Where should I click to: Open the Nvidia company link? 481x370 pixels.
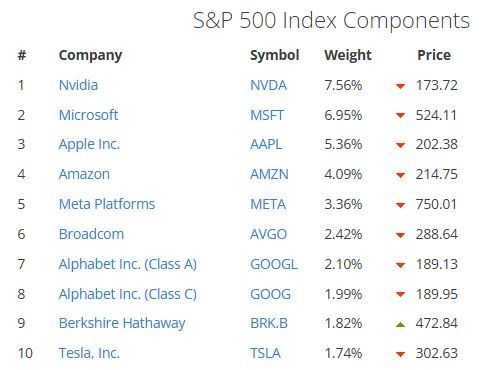pos(78,85)
